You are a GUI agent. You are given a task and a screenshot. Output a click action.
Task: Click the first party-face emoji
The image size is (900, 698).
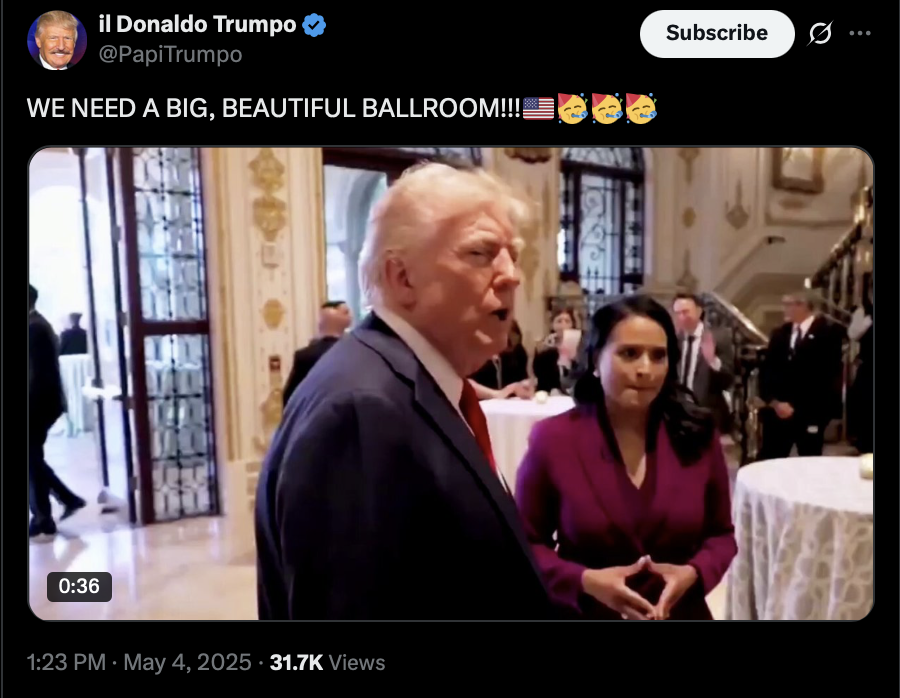pos(572,108)
